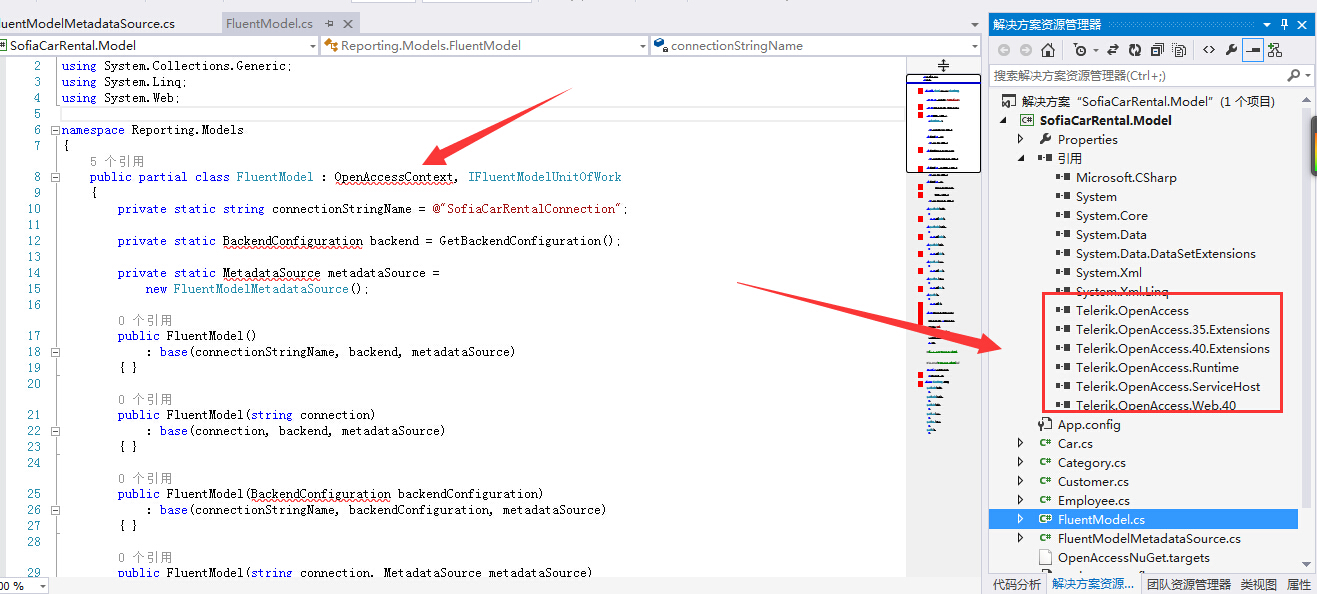Viewport: 1317px width, 594px height.
Task: Pin Solution Explorer panel with pushpin icon
Action: tap(1285, 24)
